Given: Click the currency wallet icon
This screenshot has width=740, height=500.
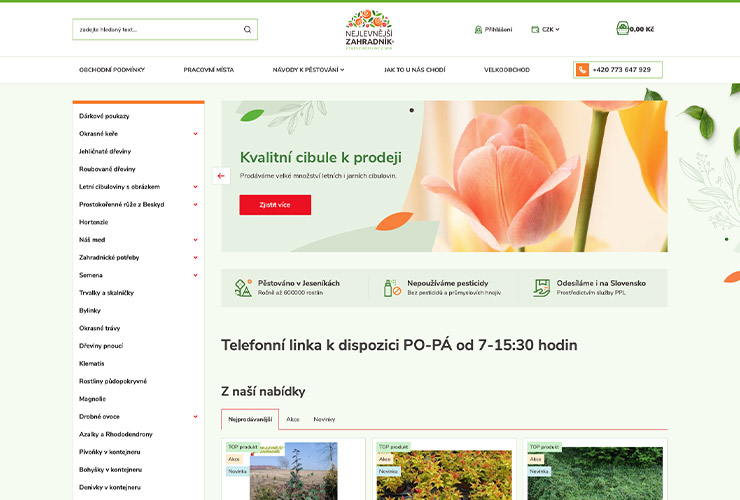Looking at the screenshot, I should (535, 29).
